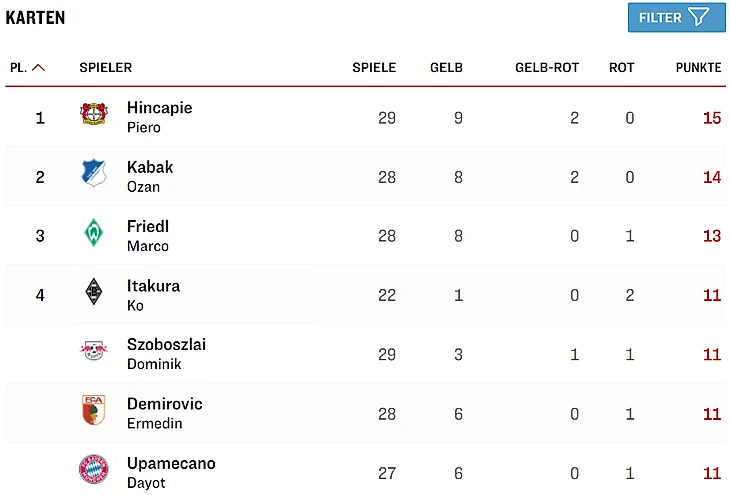
Task: Click the Werder Bremen logo beside Friedl
Action: click(94, 233)
